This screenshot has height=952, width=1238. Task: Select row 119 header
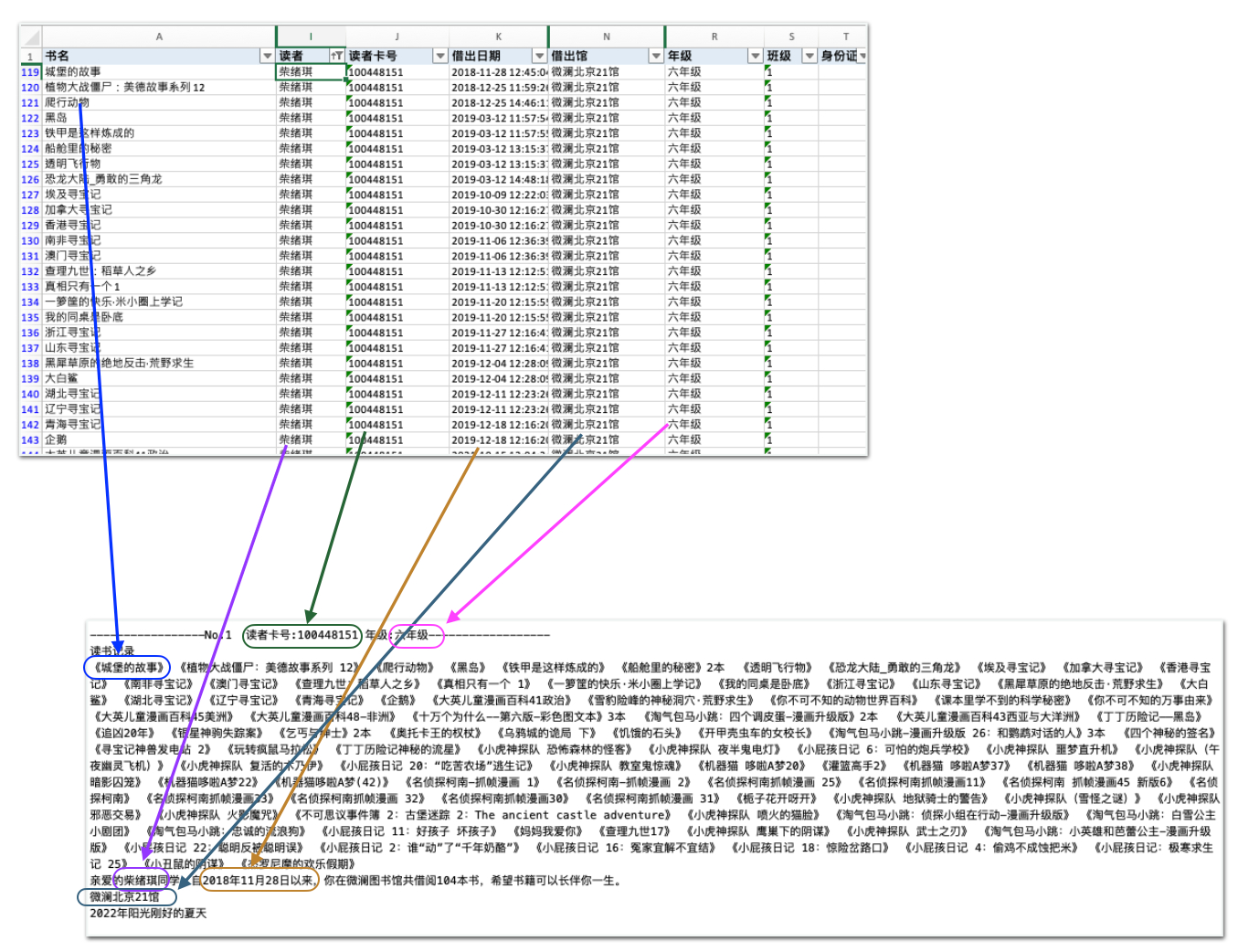click(x=30, y=72)
